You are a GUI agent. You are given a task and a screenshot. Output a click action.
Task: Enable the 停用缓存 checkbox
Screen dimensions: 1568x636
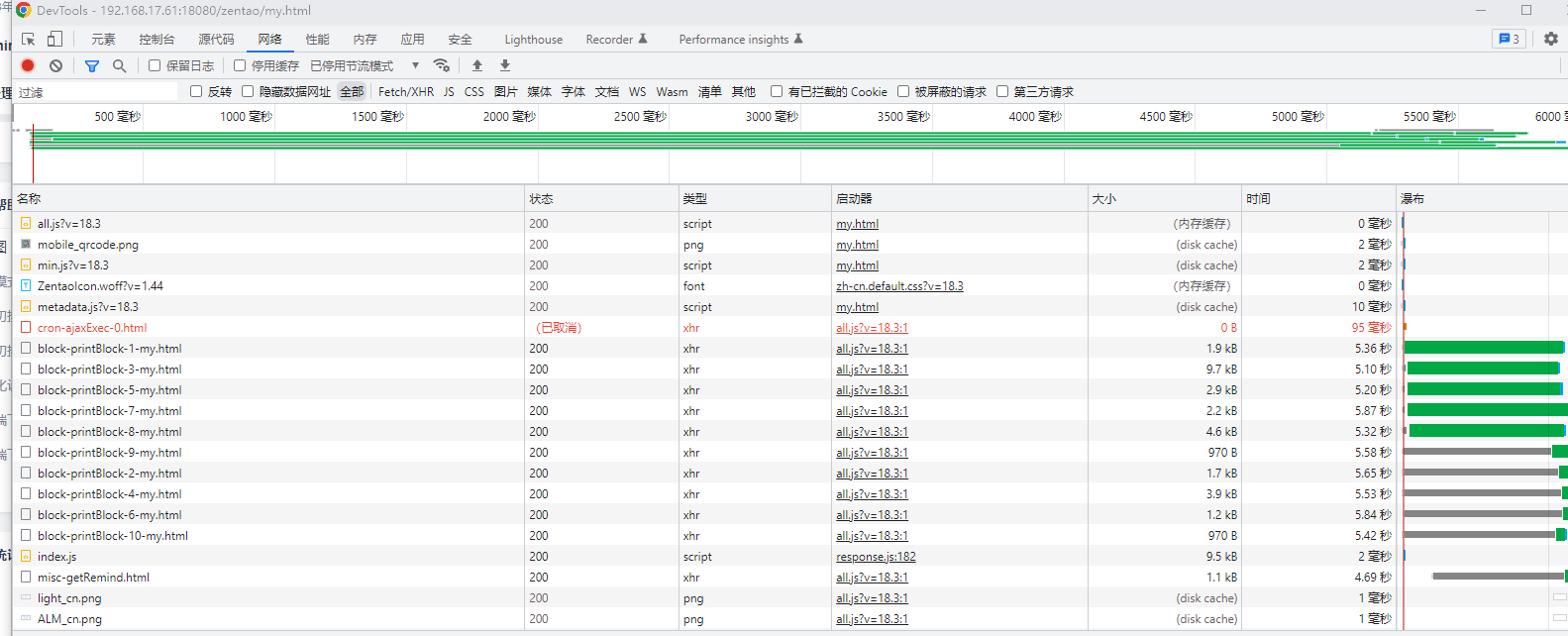[x=240, y=65]
